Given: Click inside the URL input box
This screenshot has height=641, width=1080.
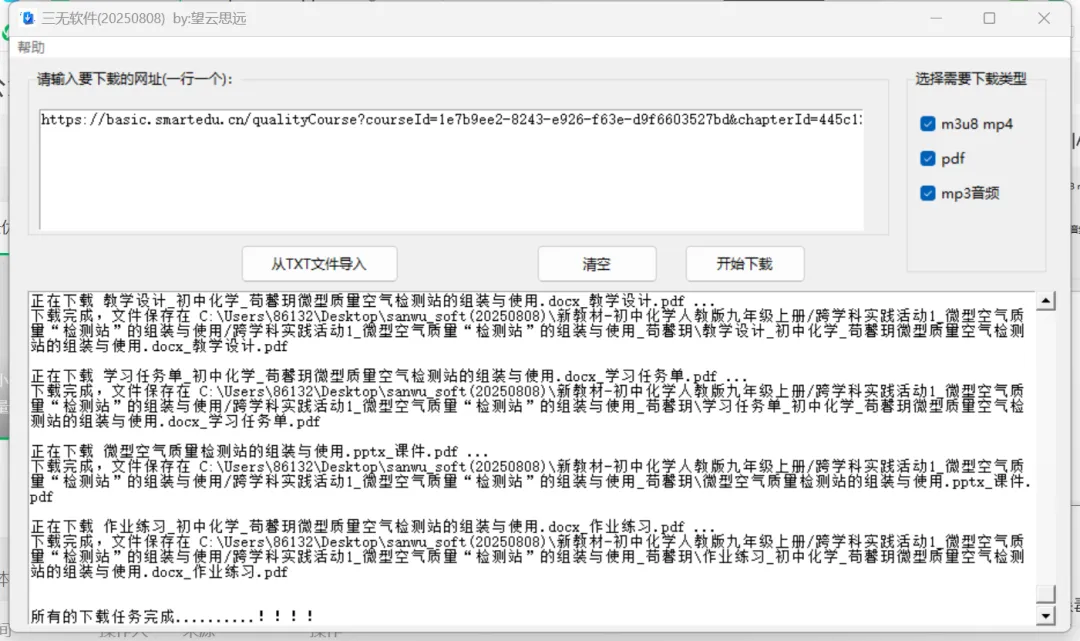Looking at the screenshot, I should [450, 170].
